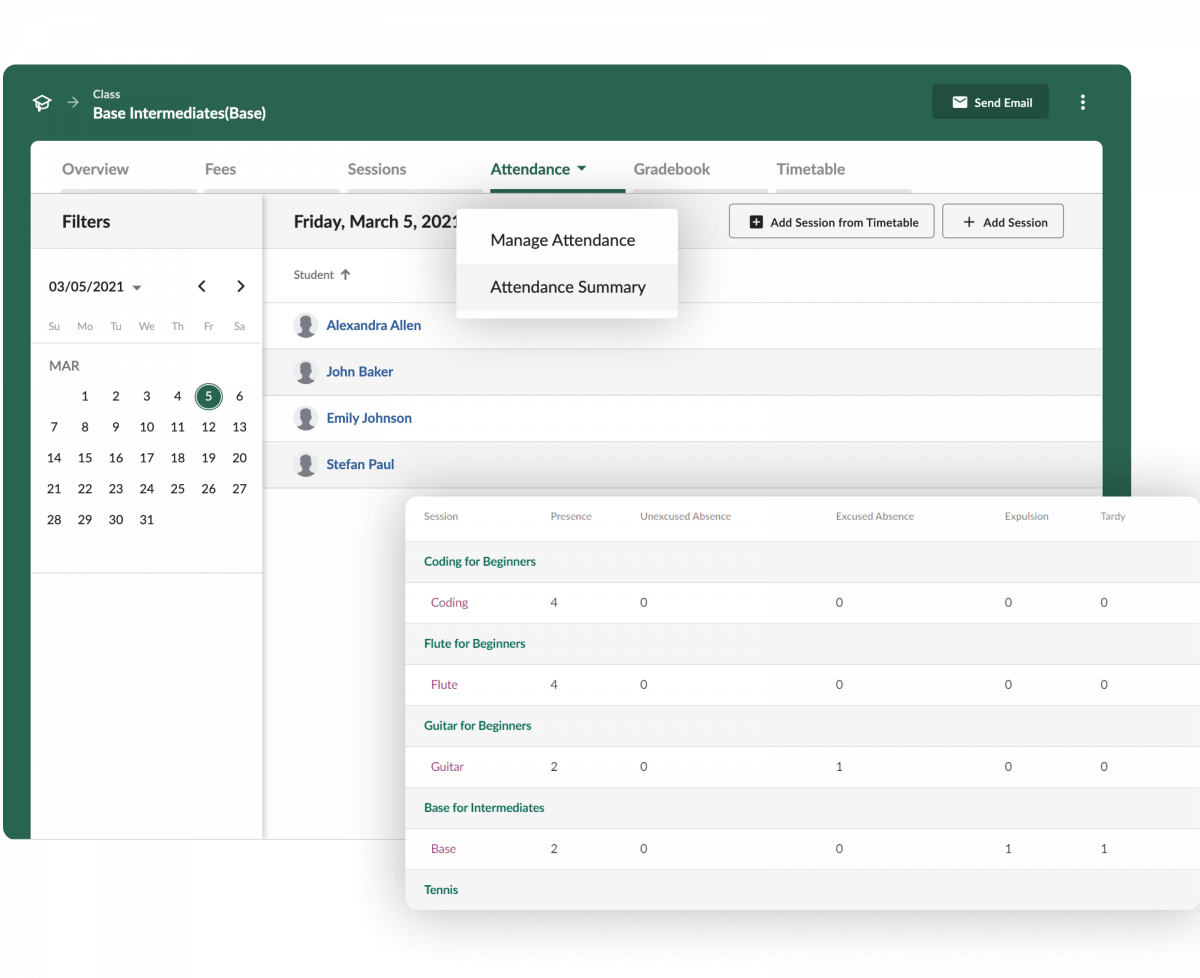Switch to the Fees tab
The width and height of the screenshot is (1200, 978).
221,169
